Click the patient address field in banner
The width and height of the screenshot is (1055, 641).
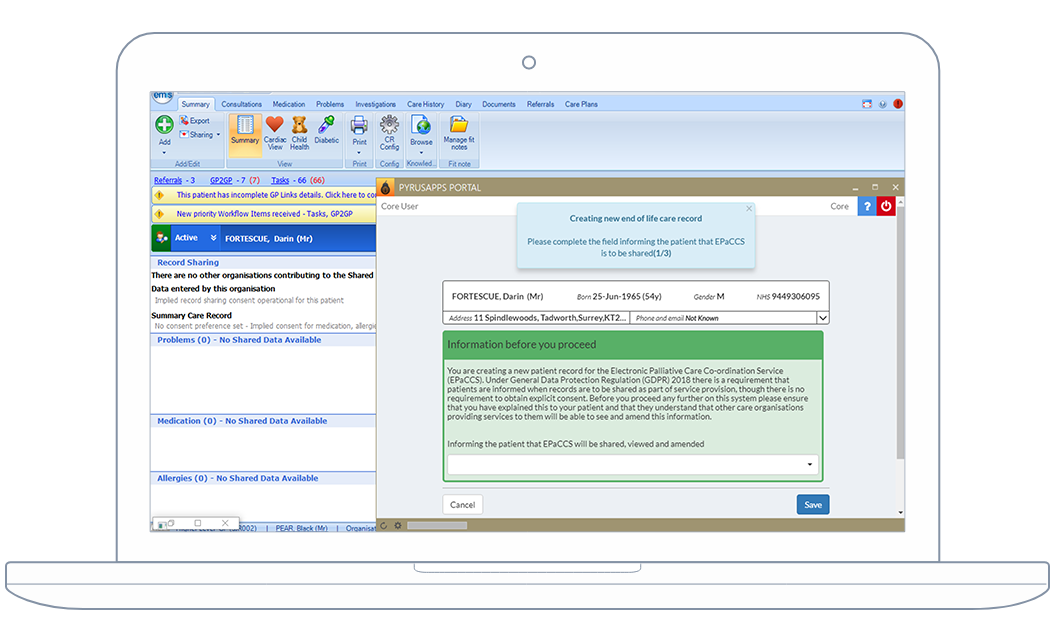pos(536,318)
